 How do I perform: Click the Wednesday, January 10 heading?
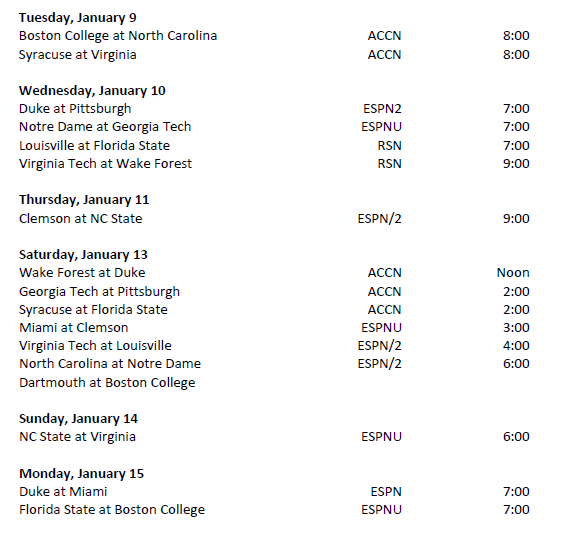pyautogui.click(x=92, y=90)
